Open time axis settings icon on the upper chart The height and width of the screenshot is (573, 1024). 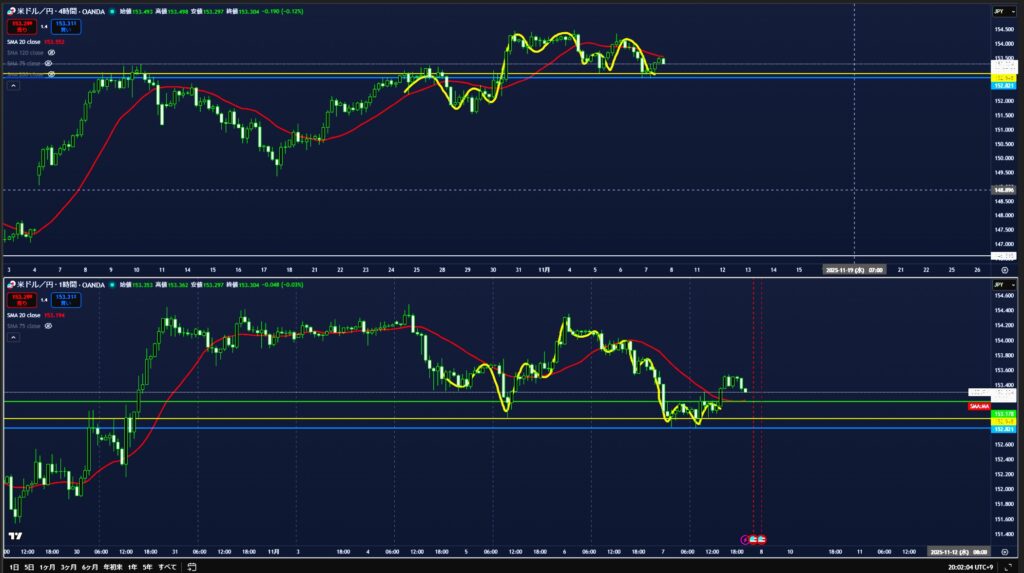point(1004,270)
